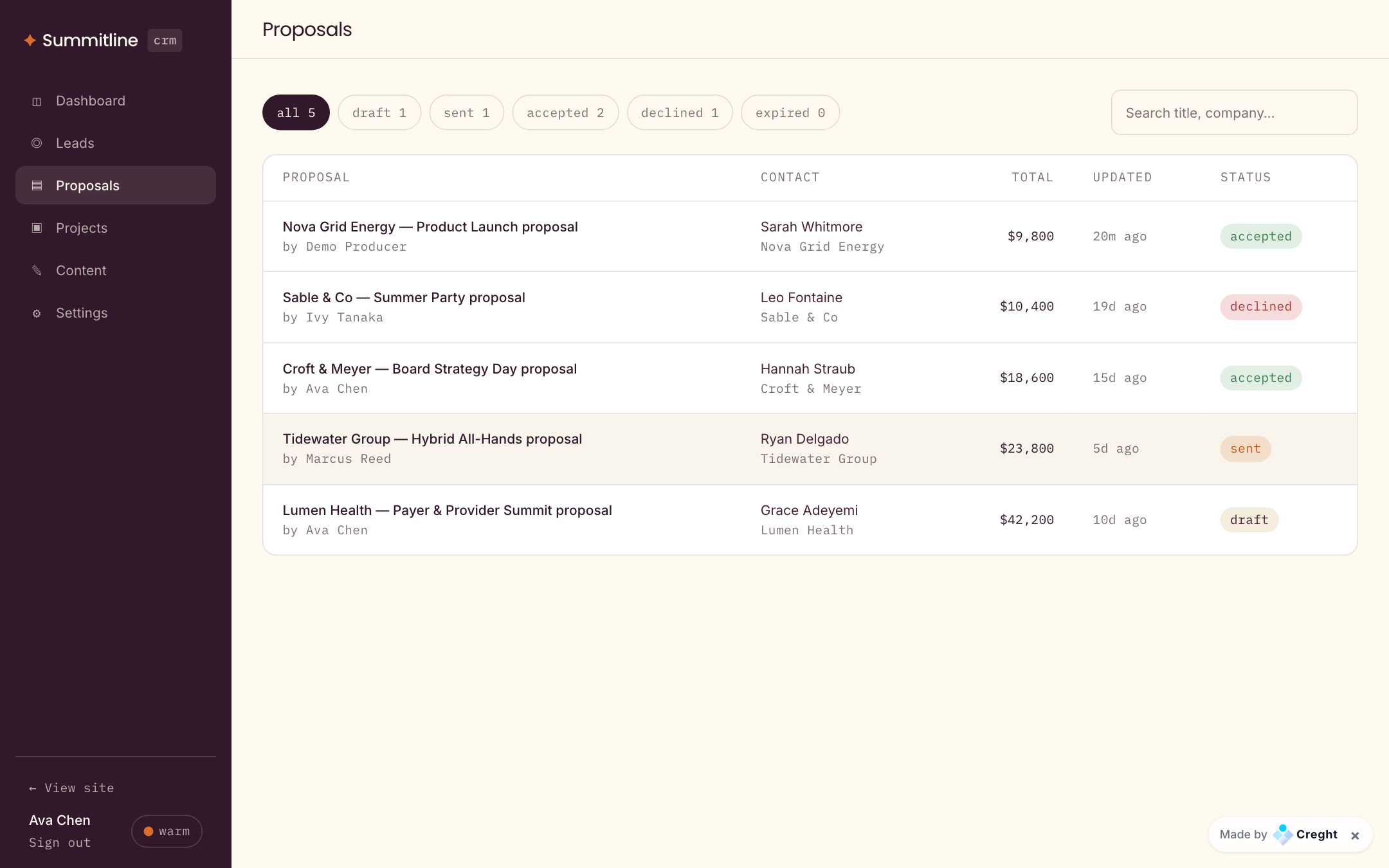Click the Dashboard sidebar icon
1389x868 pixels.
37,101
